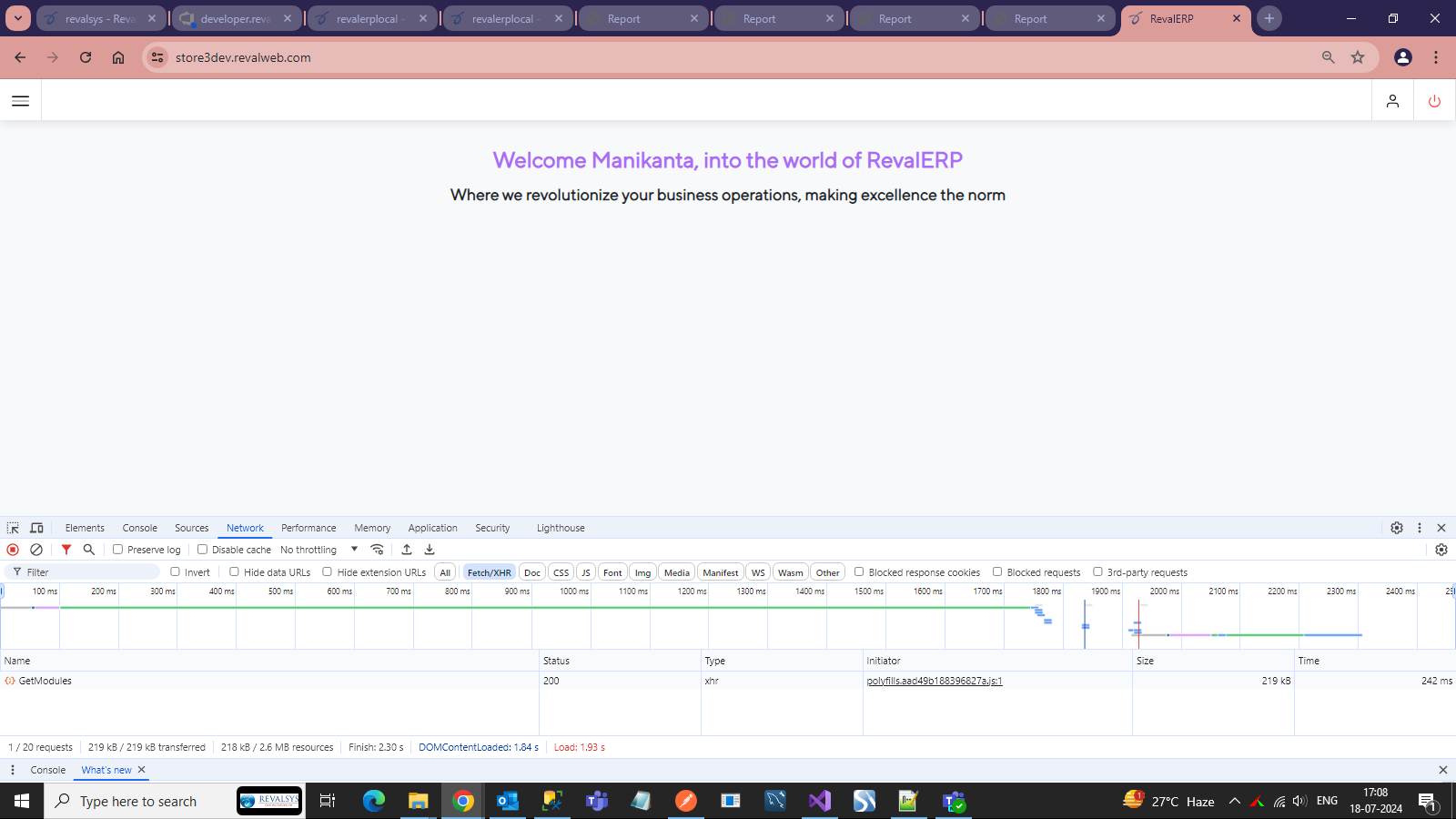Image resolution: width=1456 pixels, height=819 pixels.
Task: Toggle the network filter funnel icon
Action: [x=66, y=550]
